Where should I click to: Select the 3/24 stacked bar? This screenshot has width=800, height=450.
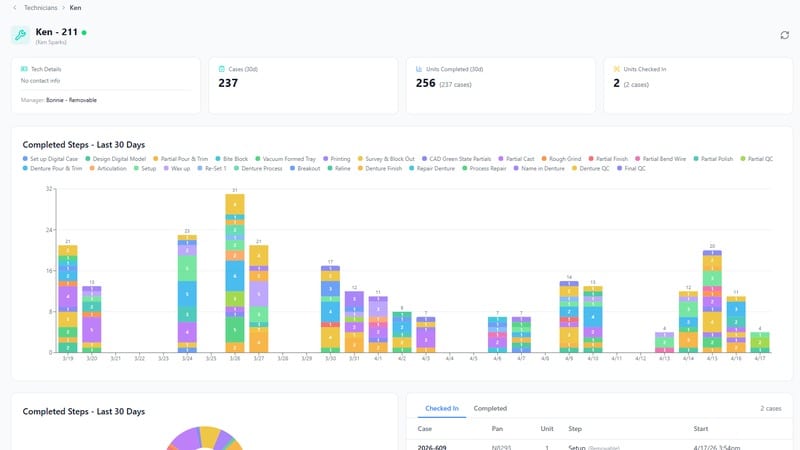click(x=187, y=293)
